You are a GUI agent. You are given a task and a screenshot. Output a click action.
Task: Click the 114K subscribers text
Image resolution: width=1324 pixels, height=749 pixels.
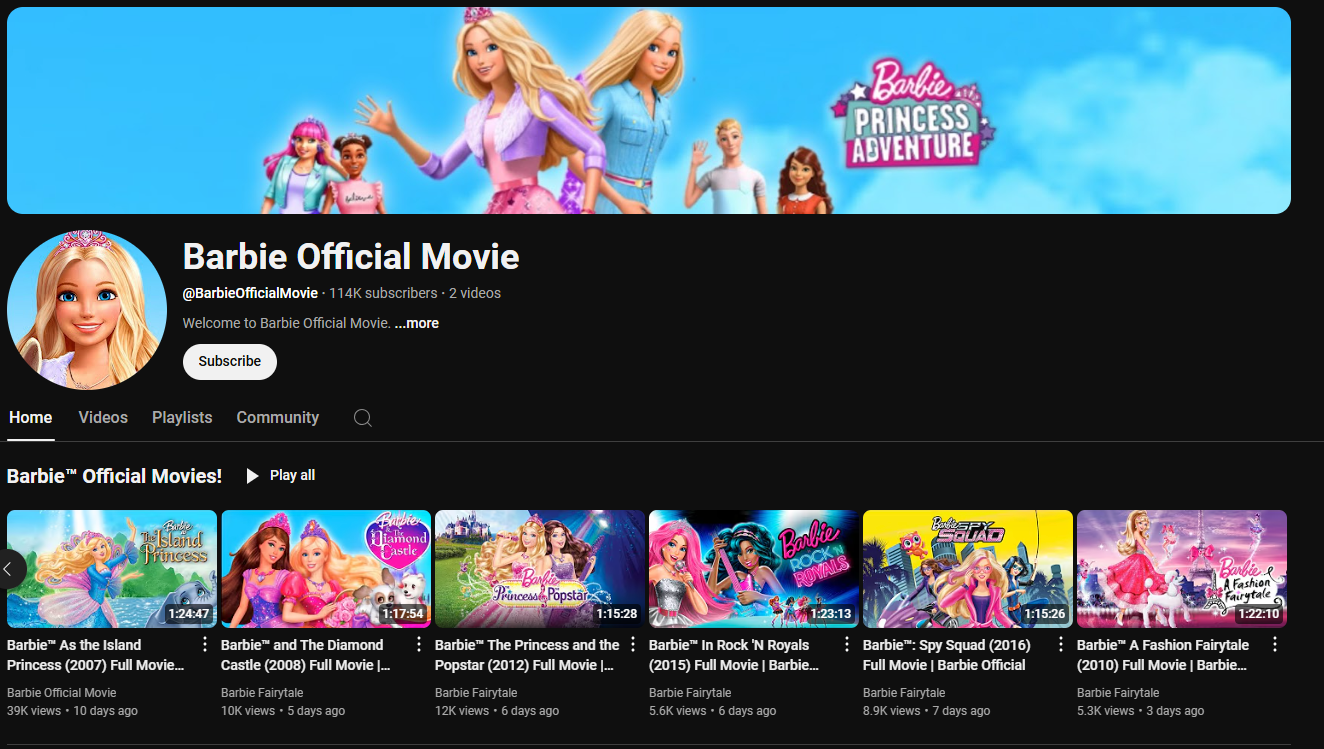pyautogui.click(x=383, y=293)
